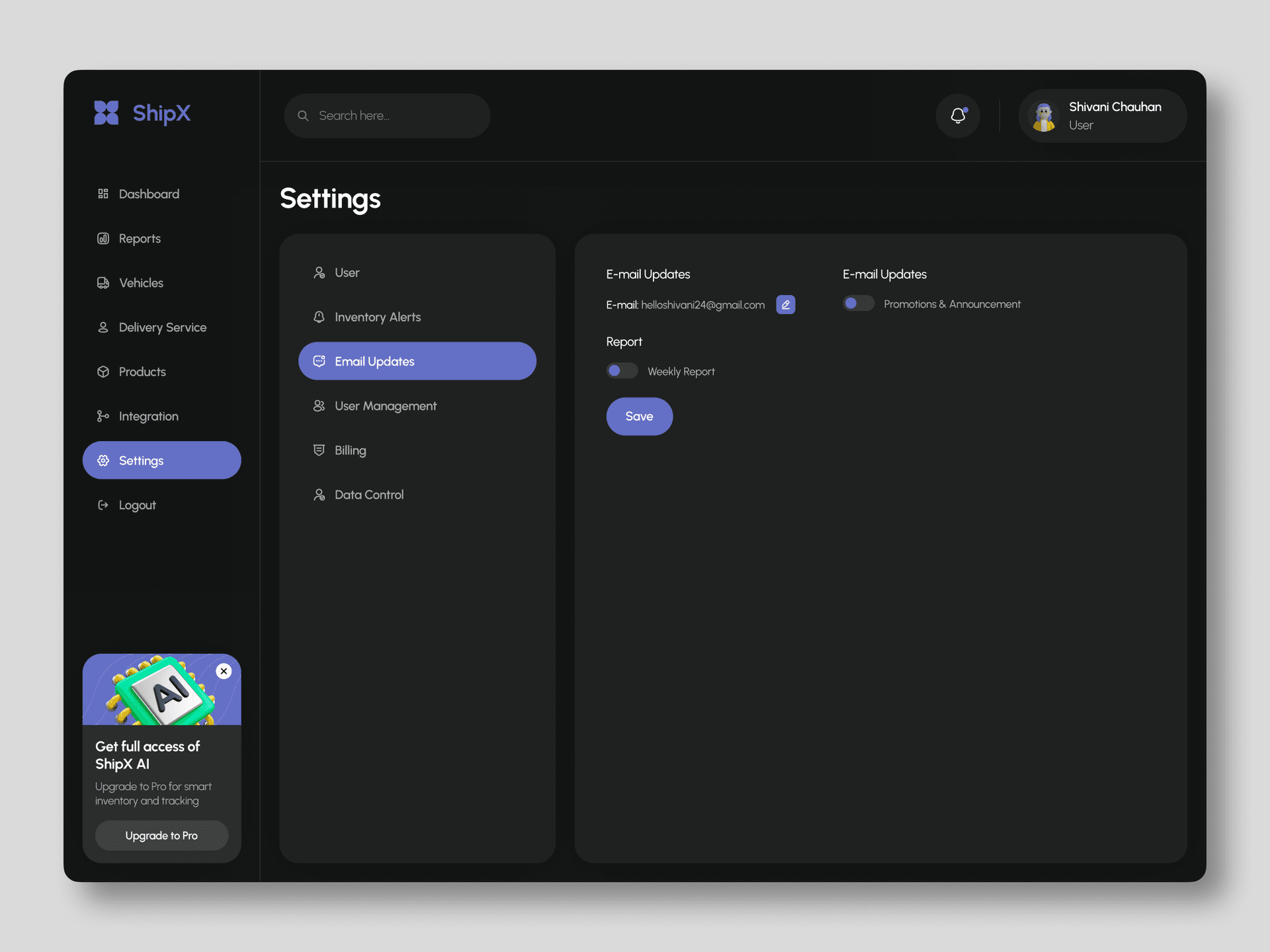The image size is (1270, 952).
Task: Click the Search here input field
Action: click(387, 116)
